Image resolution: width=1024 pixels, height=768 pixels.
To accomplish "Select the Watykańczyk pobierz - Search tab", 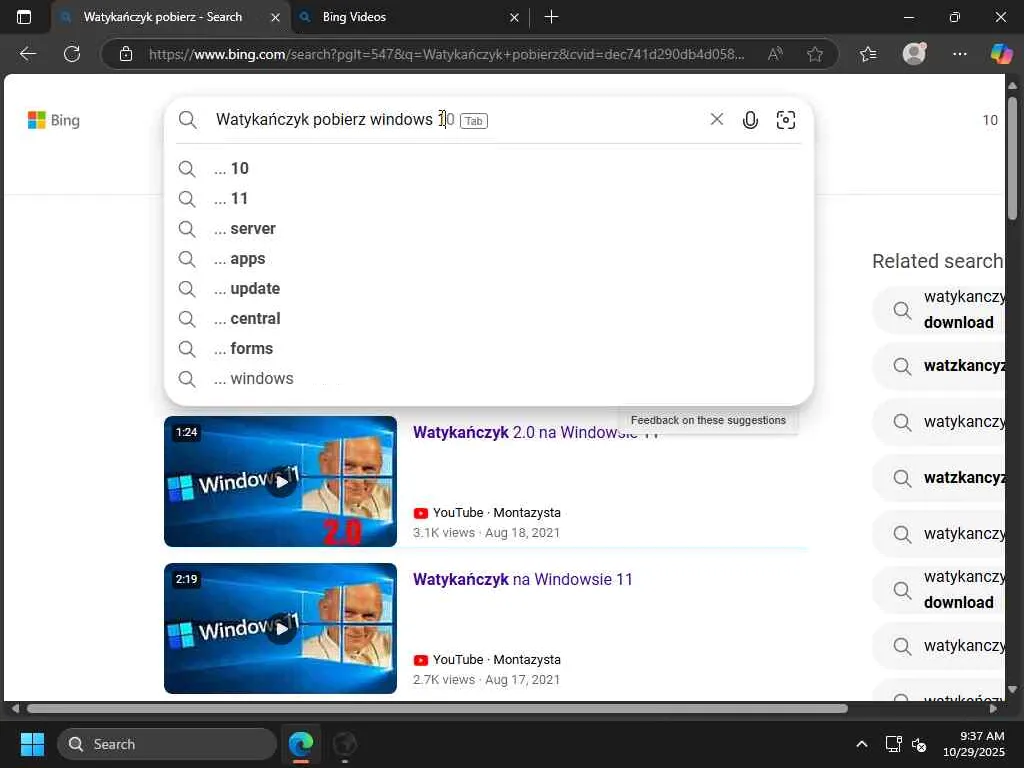I will pyautogui.click(x=170, y=18).
